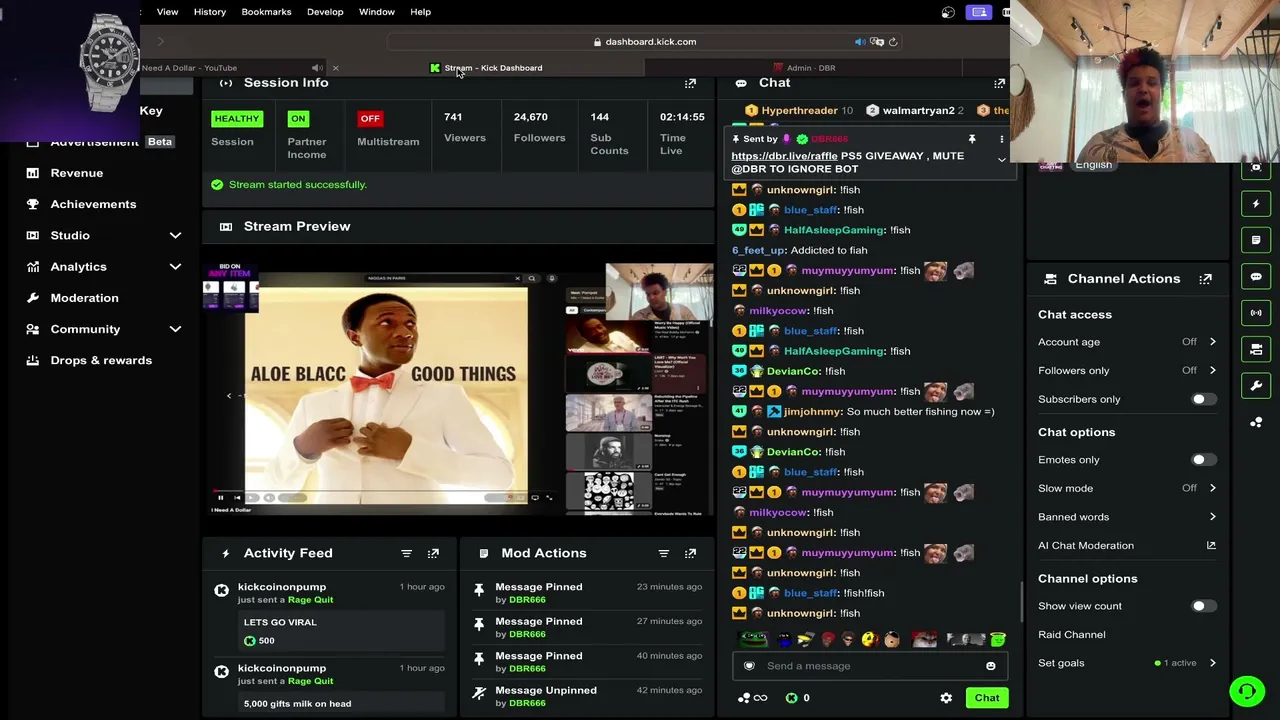Viewport: 1280px width, 720px height.
Task: Mute the dashboard.kick.com tab audio in address bar
Action: (859, 42)
